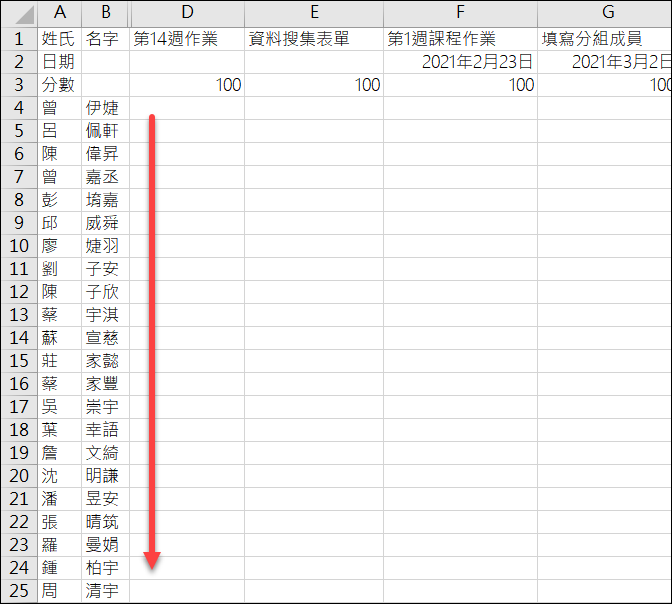Click name cell 堉嘉
This screenshot has height=604, width=672.
point(105,200)
